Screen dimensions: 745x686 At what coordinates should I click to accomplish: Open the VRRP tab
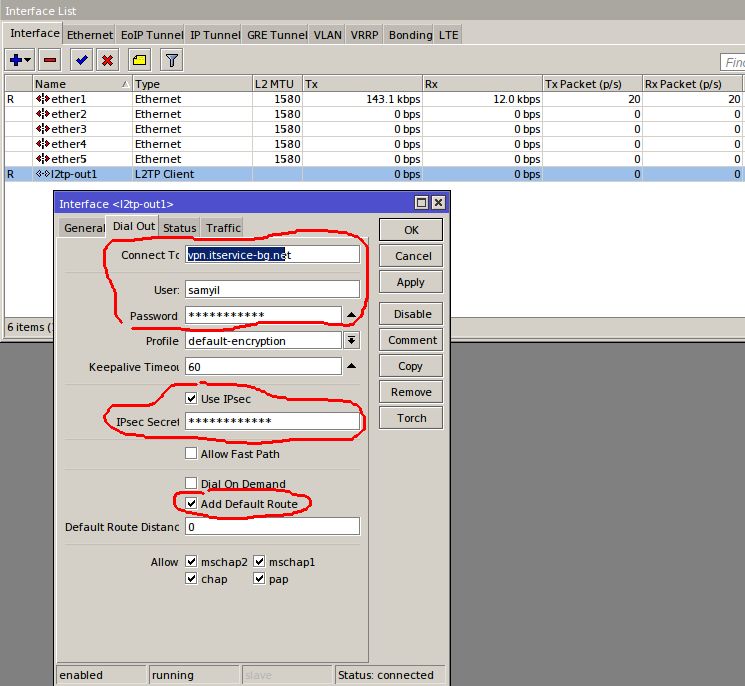[364, 35]
